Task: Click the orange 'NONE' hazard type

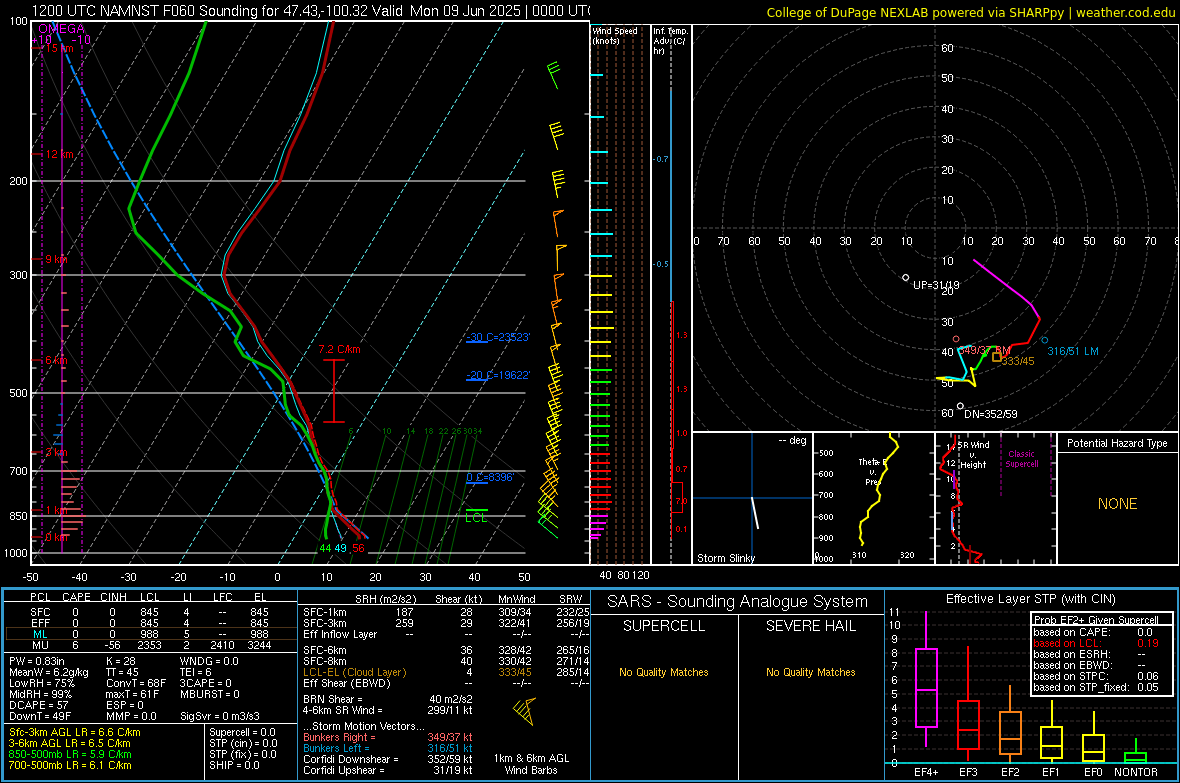Action: pyautogui.click(x=1117, y=504)
